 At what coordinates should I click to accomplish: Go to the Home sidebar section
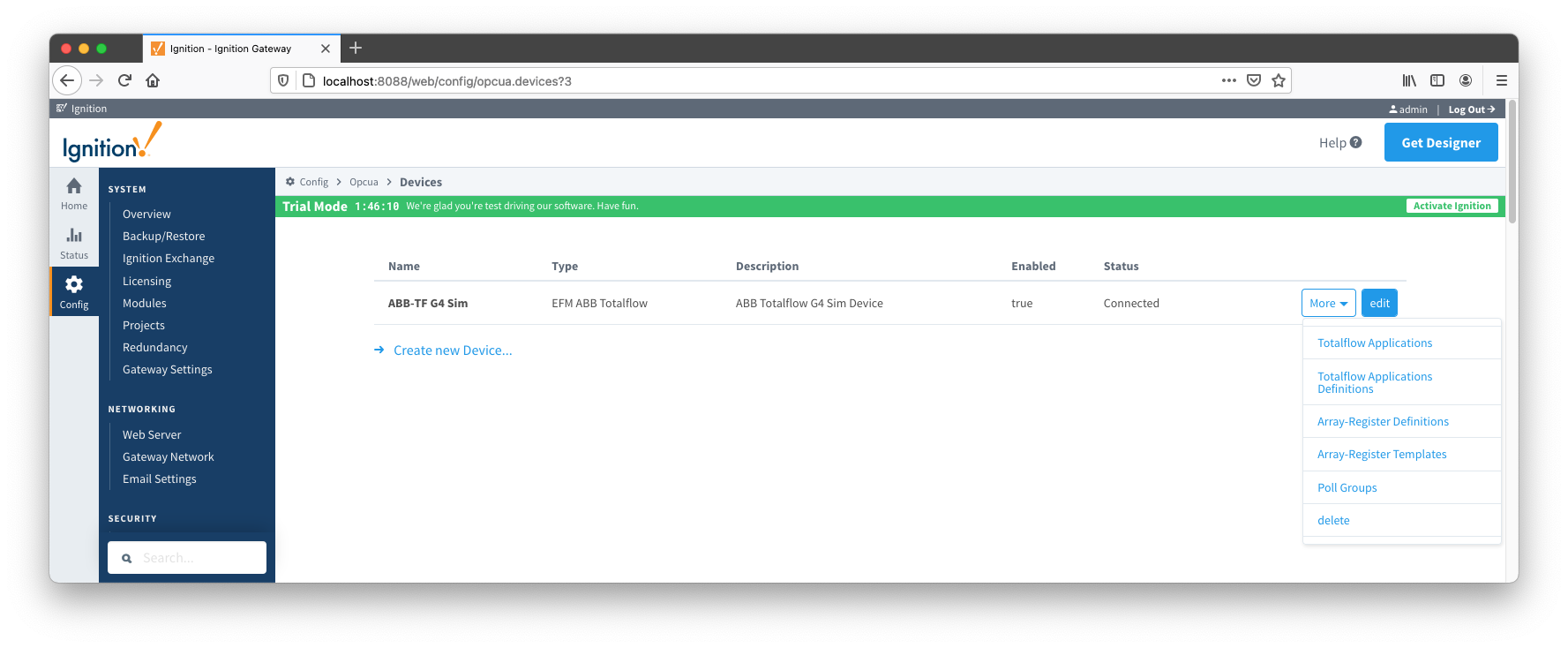click(74, 193)
